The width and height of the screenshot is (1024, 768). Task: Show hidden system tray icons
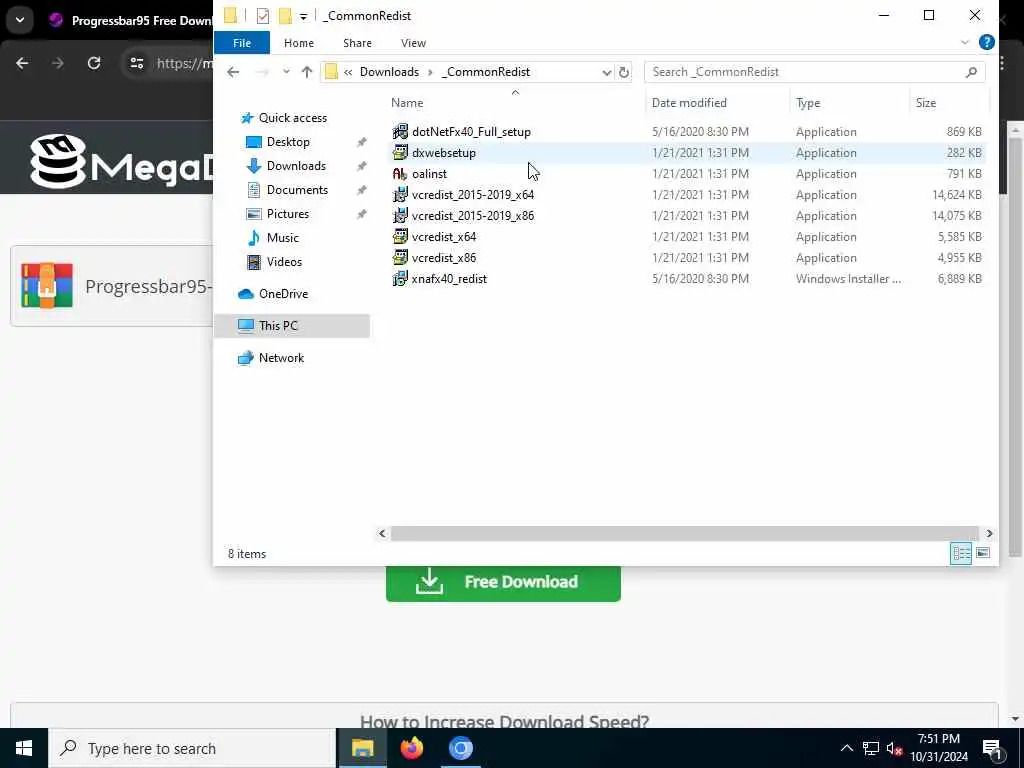[846, 748]
